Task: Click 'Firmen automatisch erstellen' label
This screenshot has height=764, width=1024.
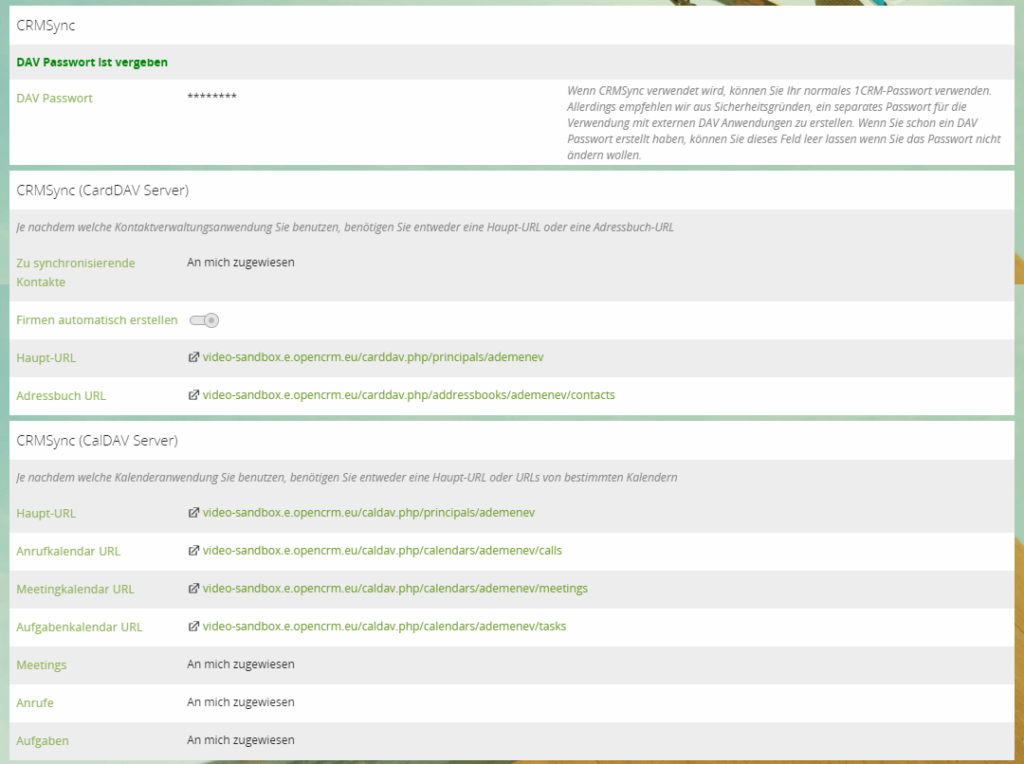Action: click(97, 320)
